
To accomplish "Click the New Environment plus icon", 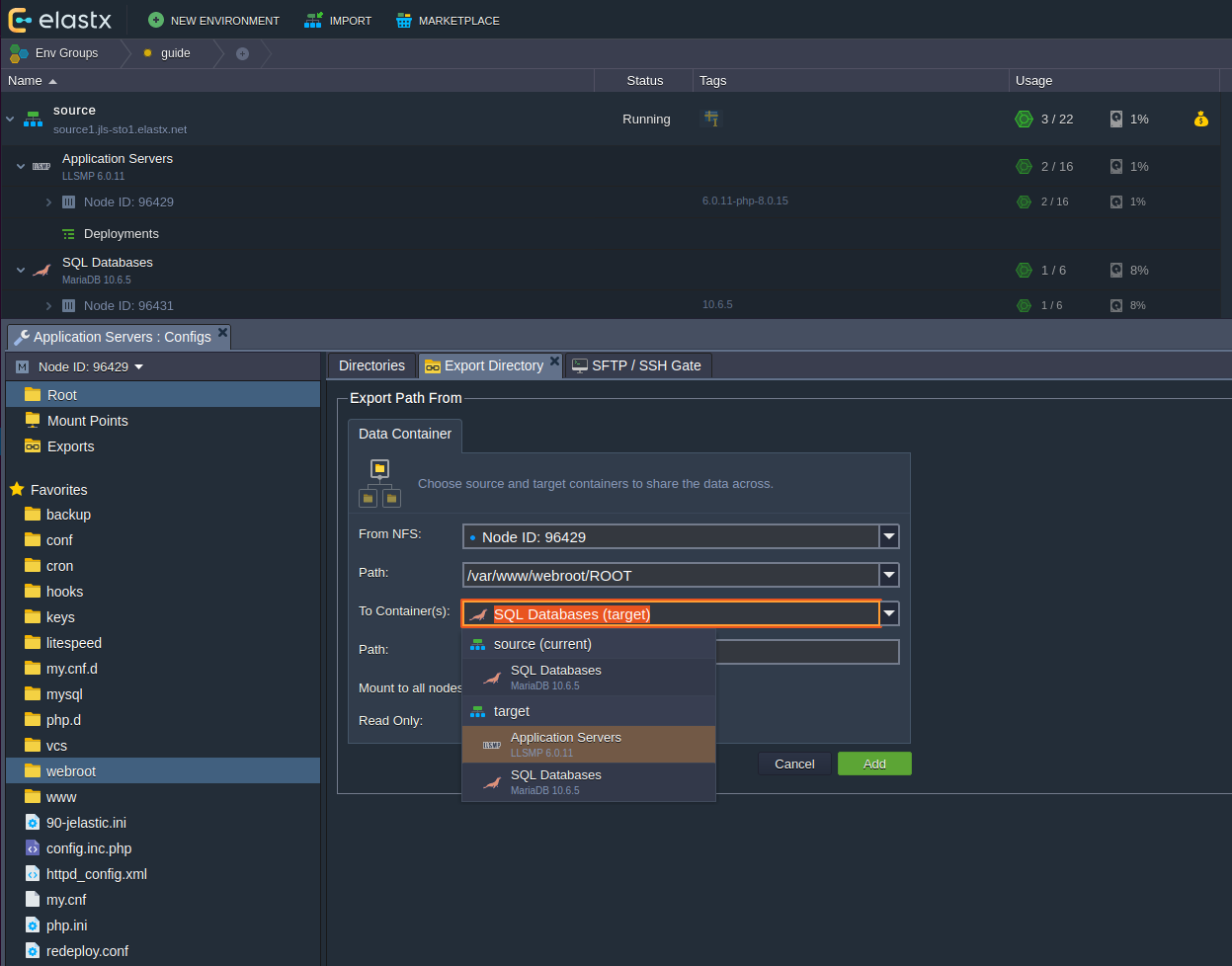I will point(155,20).
